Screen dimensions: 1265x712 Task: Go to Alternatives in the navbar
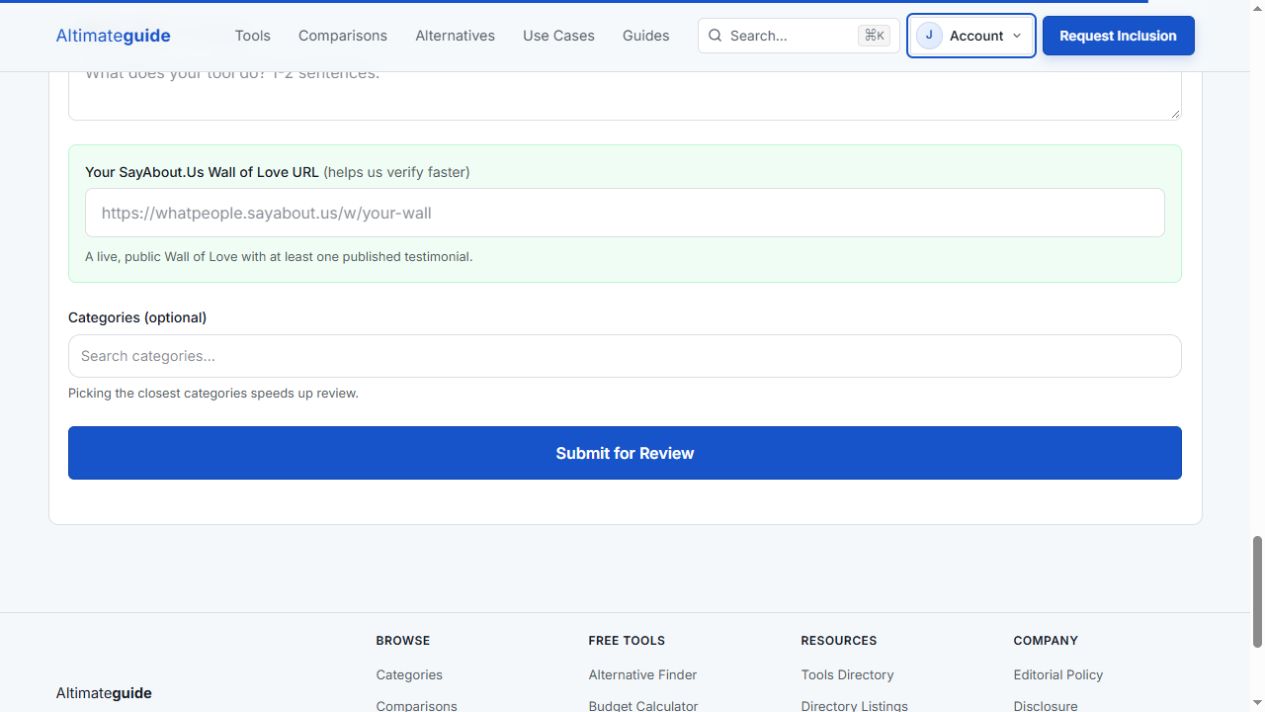pyautogui.click(x=455, y=36)
